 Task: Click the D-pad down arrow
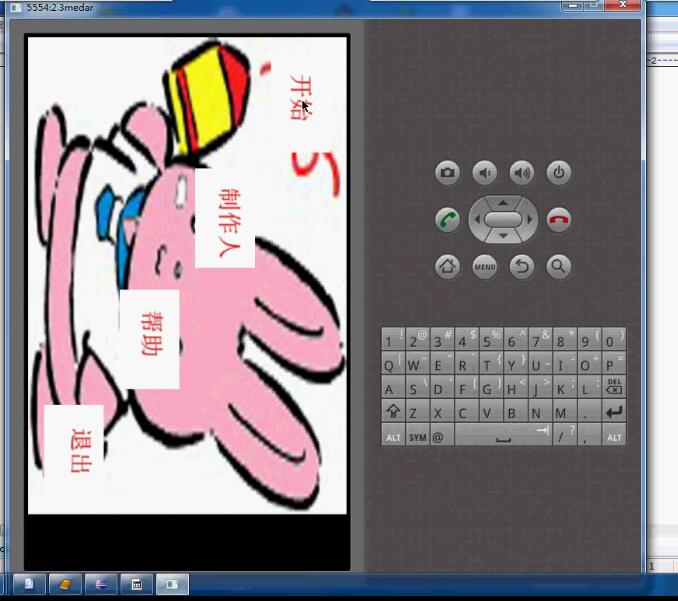[x=503, y=236]
